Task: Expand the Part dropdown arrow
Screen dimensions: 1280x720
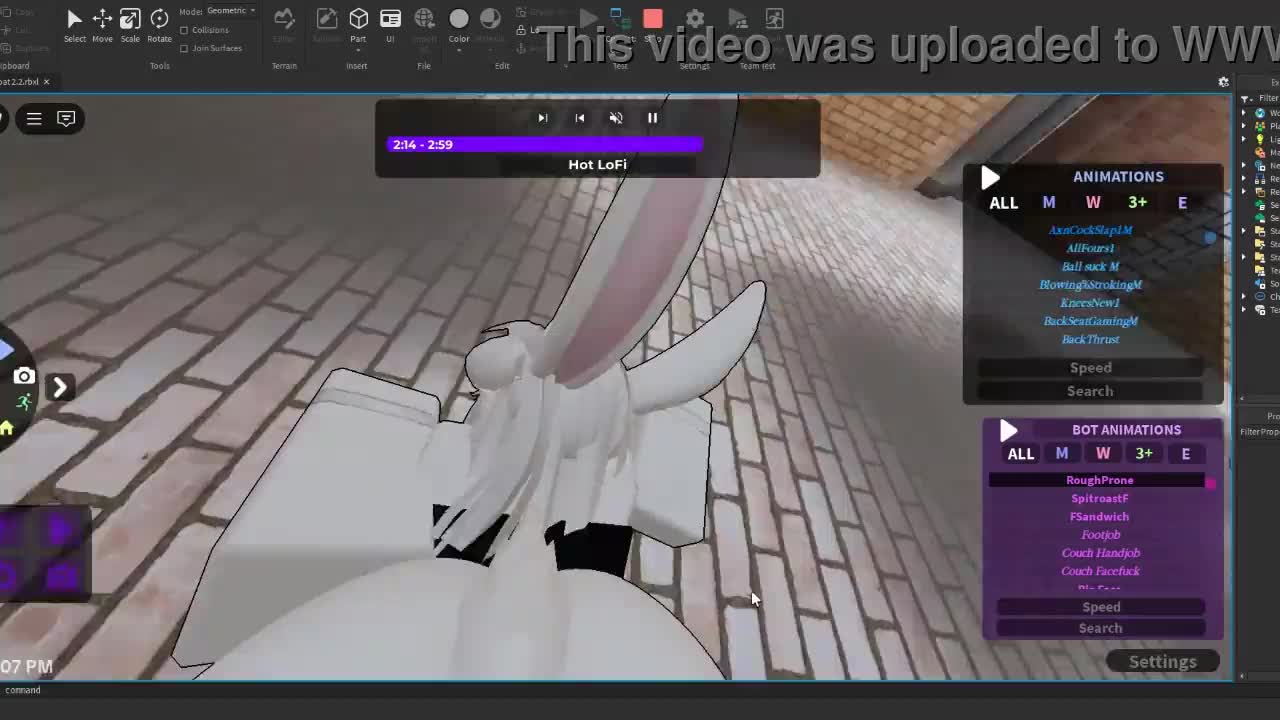Action: tap(358, 49)
